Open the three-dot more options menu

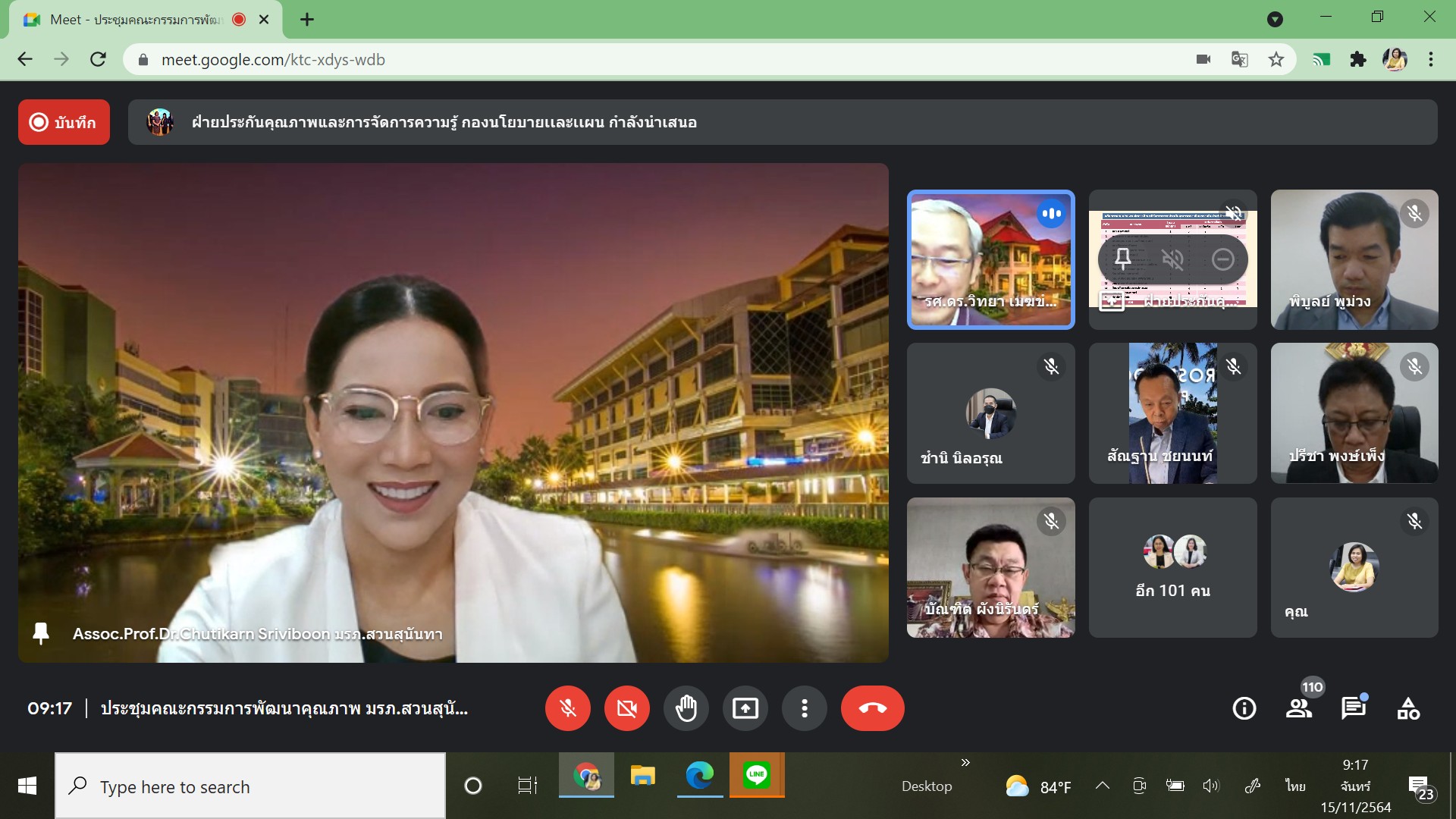coord(805,708)
